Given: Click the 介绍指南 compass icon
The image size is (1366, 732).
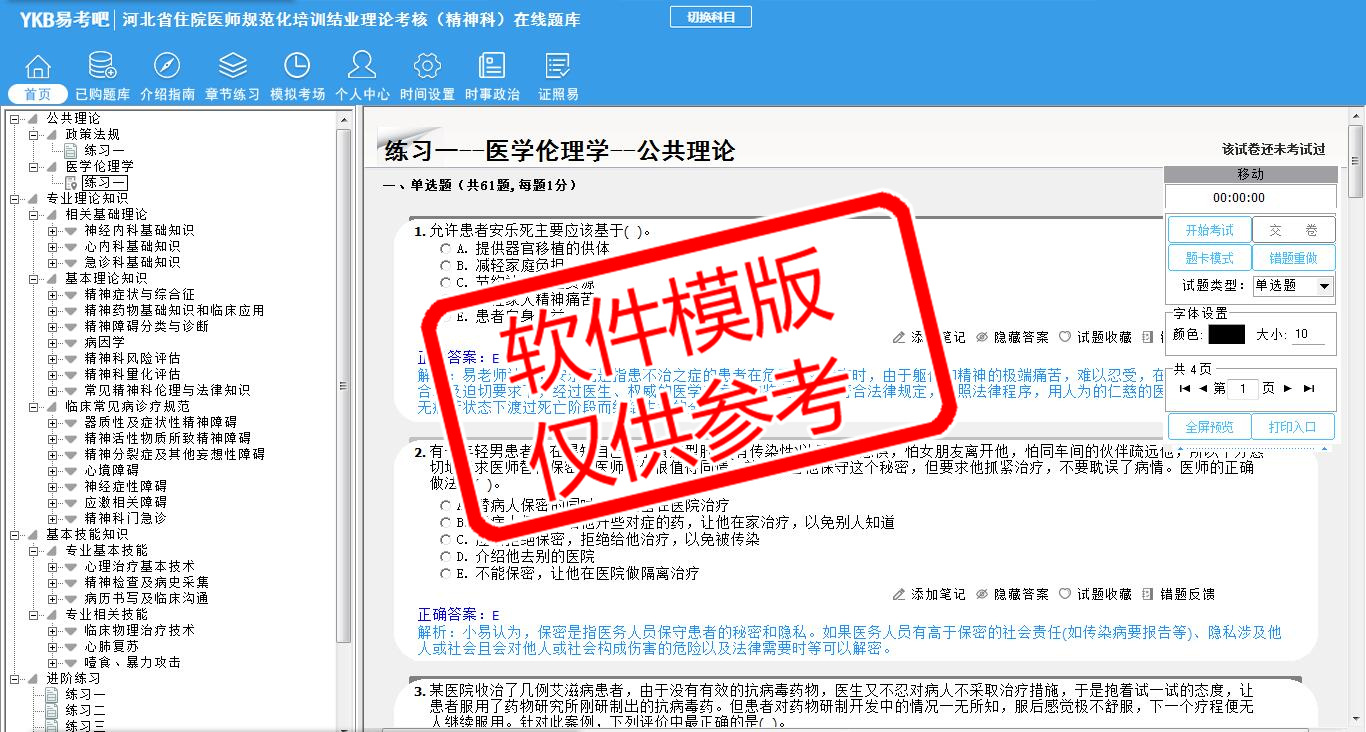Looking at the screenshot, I should coord(167,67).
